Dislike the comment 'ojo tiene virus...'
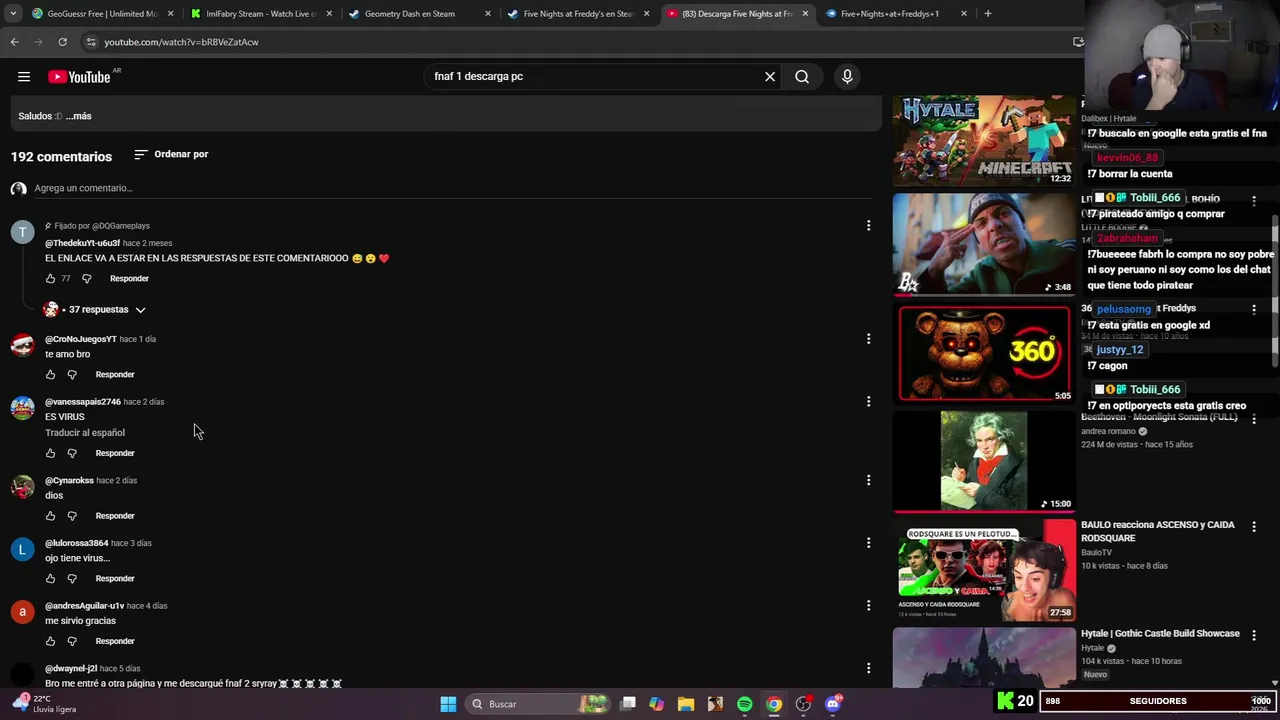 pyautogui.click(x=72, y=579)
